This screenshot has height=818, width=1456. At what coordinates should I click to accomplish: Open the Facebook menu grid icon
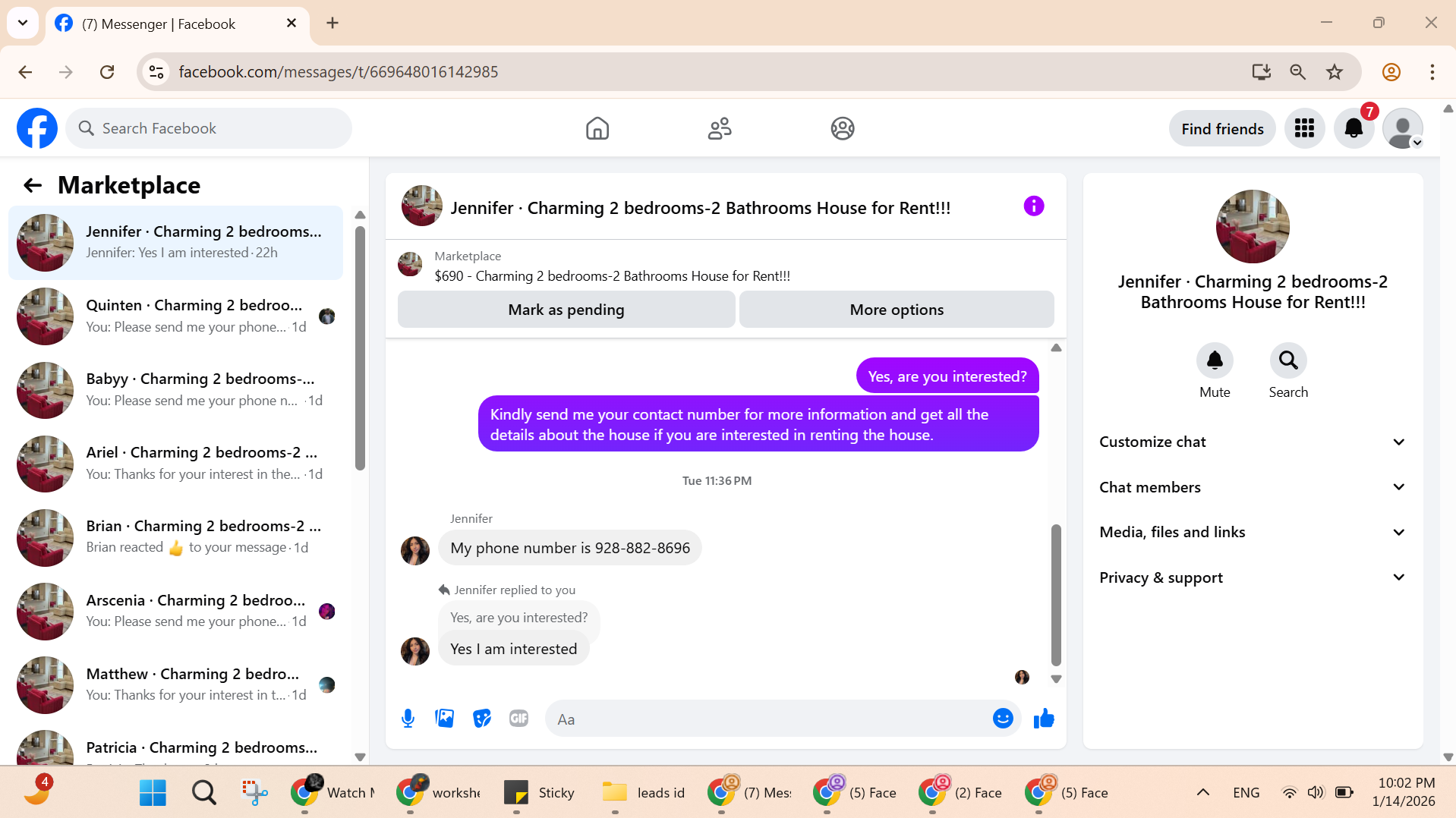tap(1304, 128)
